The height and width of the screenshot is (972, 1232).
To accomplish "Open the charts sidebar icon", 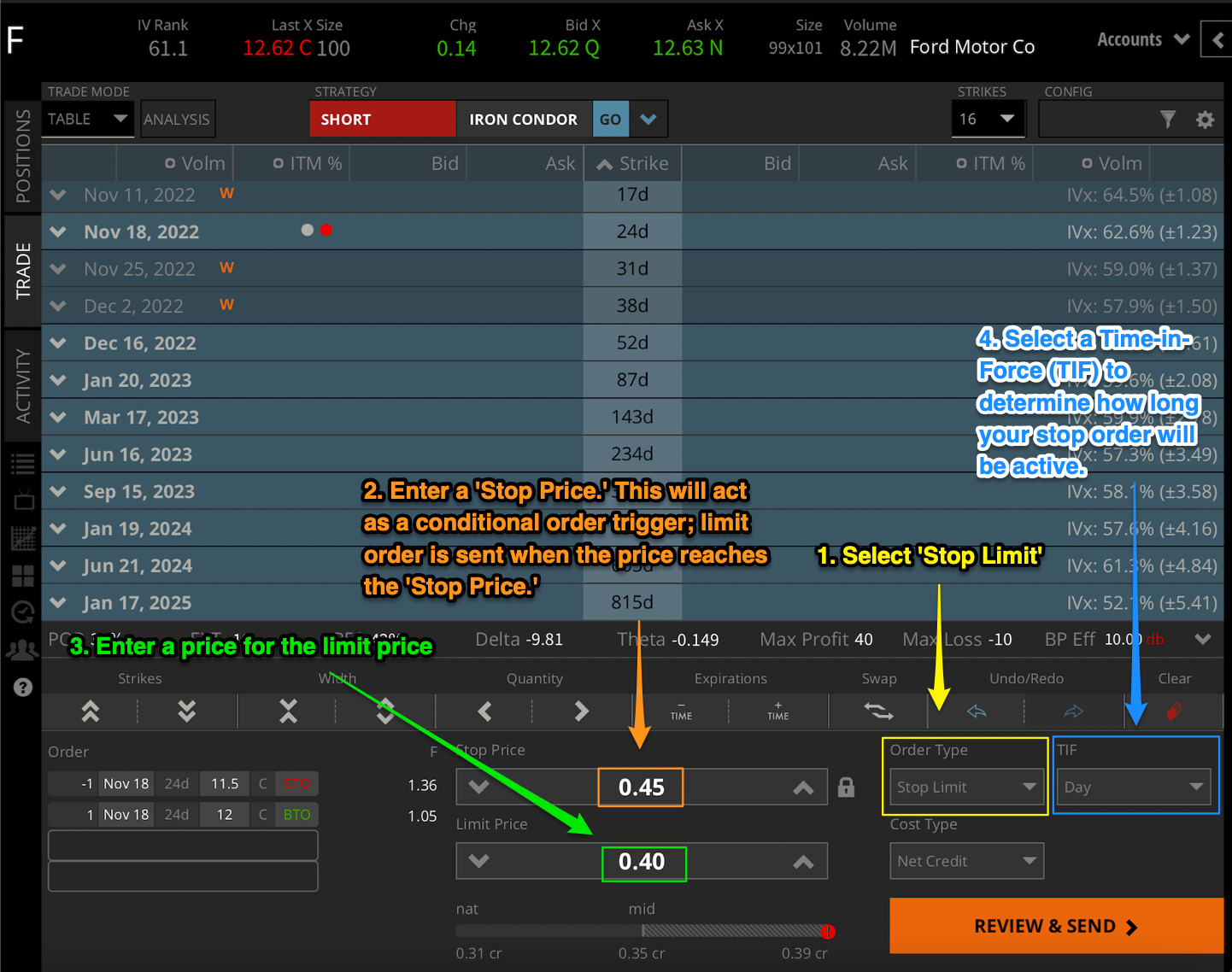I will (x=23, y=538).
